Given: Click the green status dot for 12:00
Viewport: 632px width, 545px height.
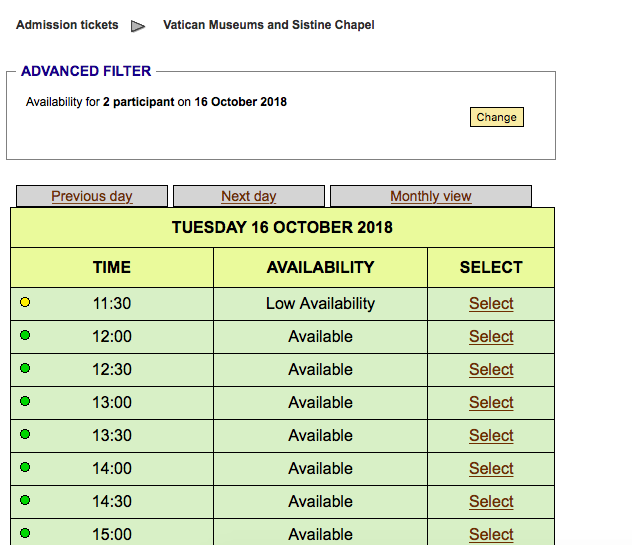Looking at the screenshot, I should click(x=25, y=336).
